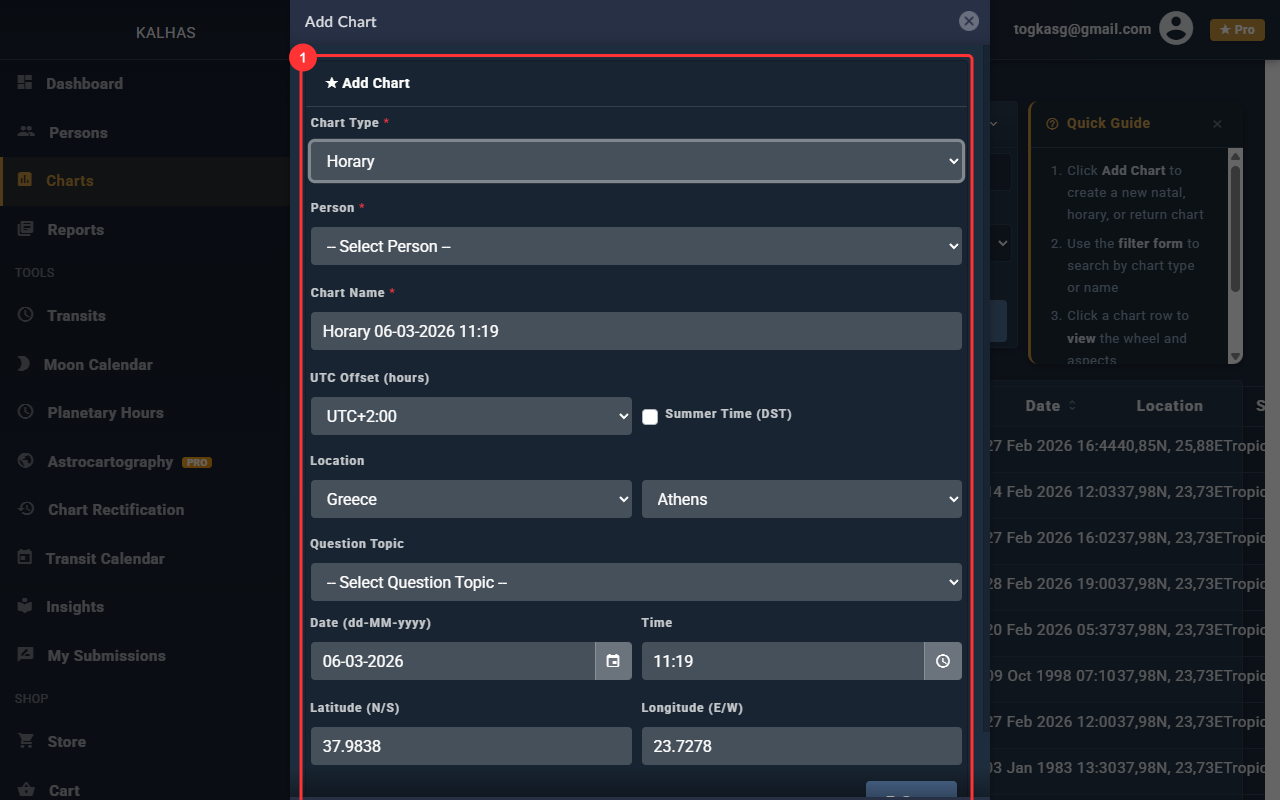
Task: Open Transits in the sidebar
Action: [76, 315]
